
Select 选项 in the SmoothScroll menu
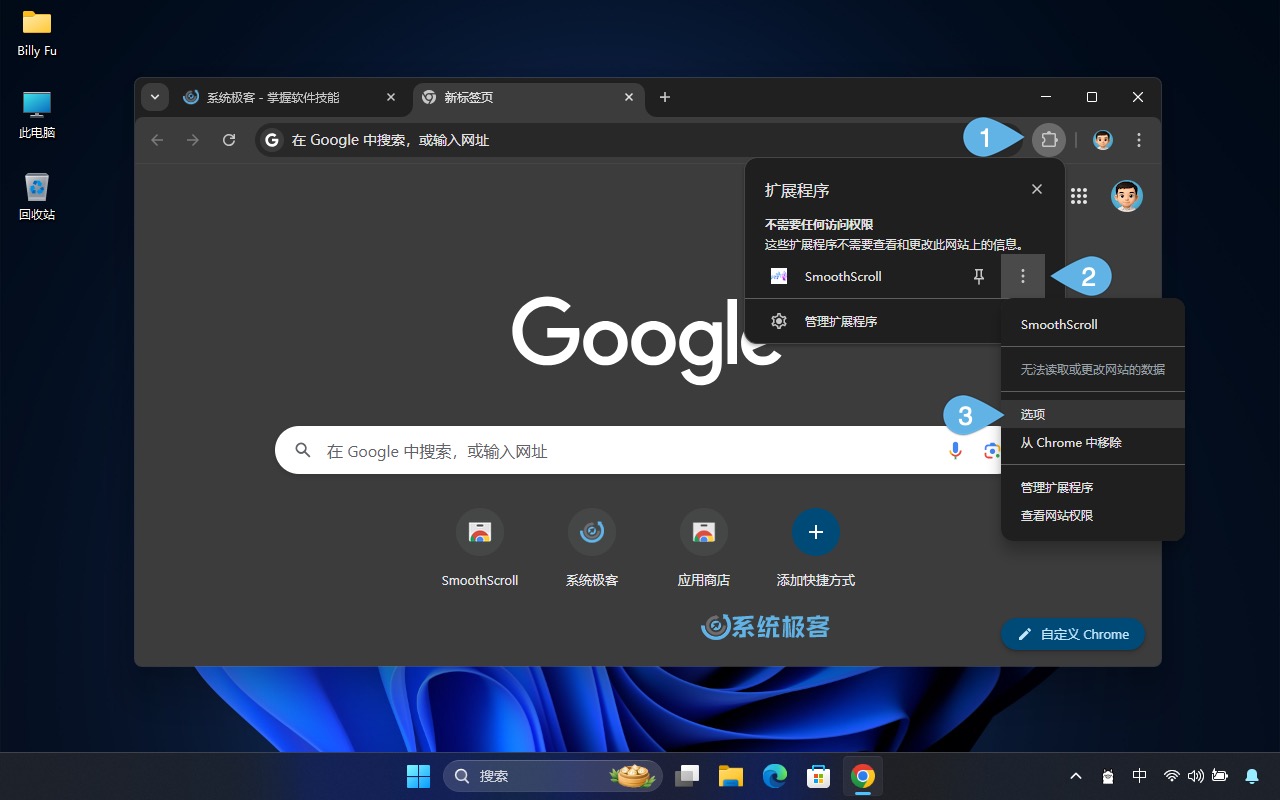click(x=1092, y=414)
